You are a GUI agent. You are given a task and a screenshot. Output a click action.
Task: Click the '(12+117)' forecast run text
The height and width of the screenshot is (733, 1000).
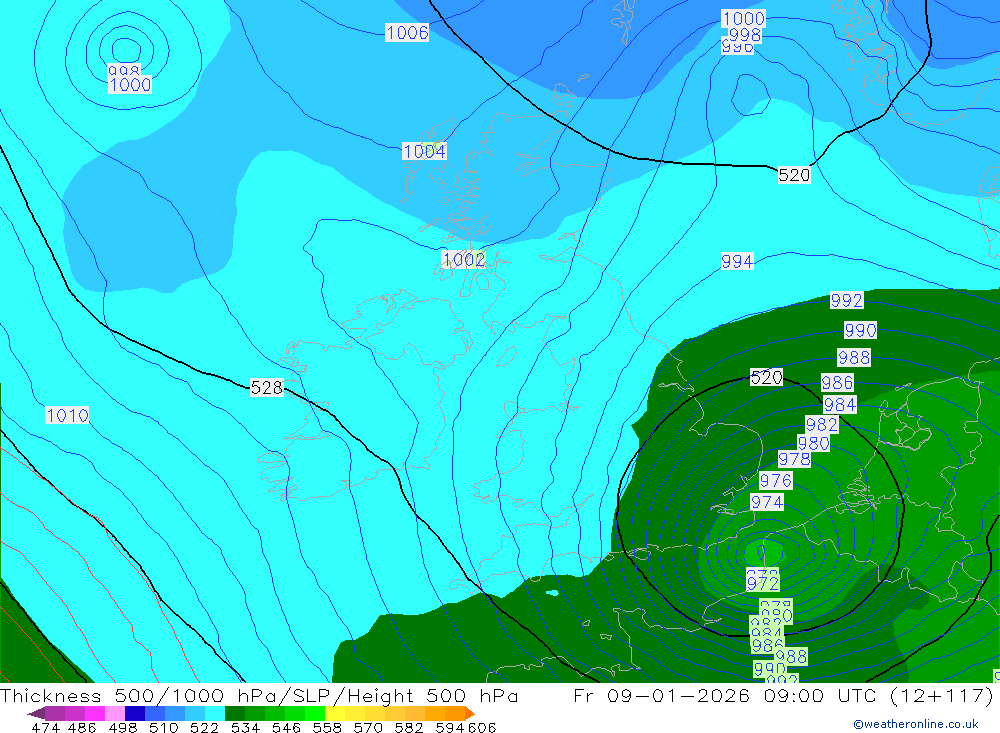pyautogui.click(x=941, y=695)
